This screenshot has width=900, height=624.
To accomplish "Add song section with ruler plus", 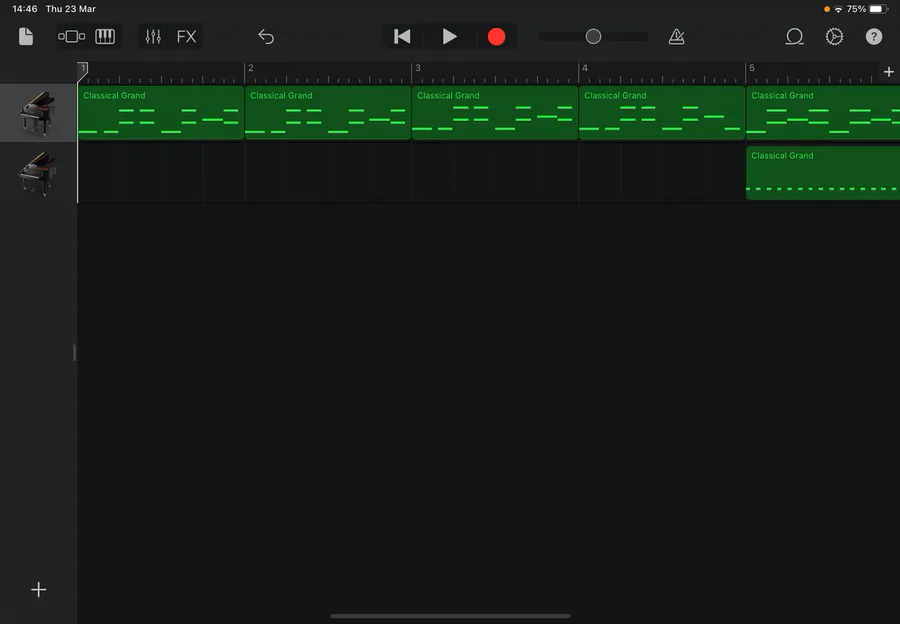I will [889, 72].
